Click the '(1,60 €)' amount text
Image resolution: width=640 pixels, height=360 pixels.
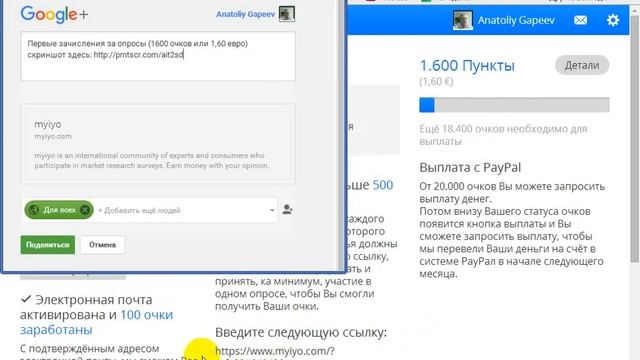click(x=436, y=82)
